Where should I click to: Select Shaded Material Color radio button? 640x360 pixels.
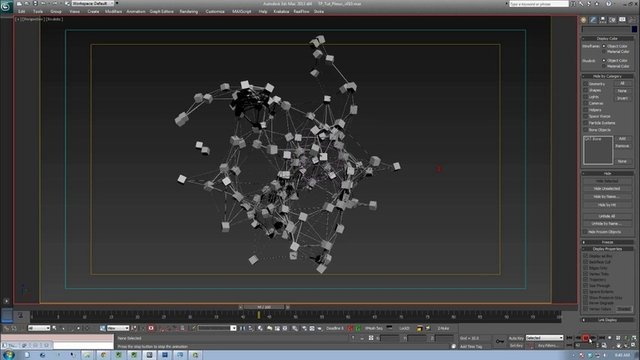[604, 66]
